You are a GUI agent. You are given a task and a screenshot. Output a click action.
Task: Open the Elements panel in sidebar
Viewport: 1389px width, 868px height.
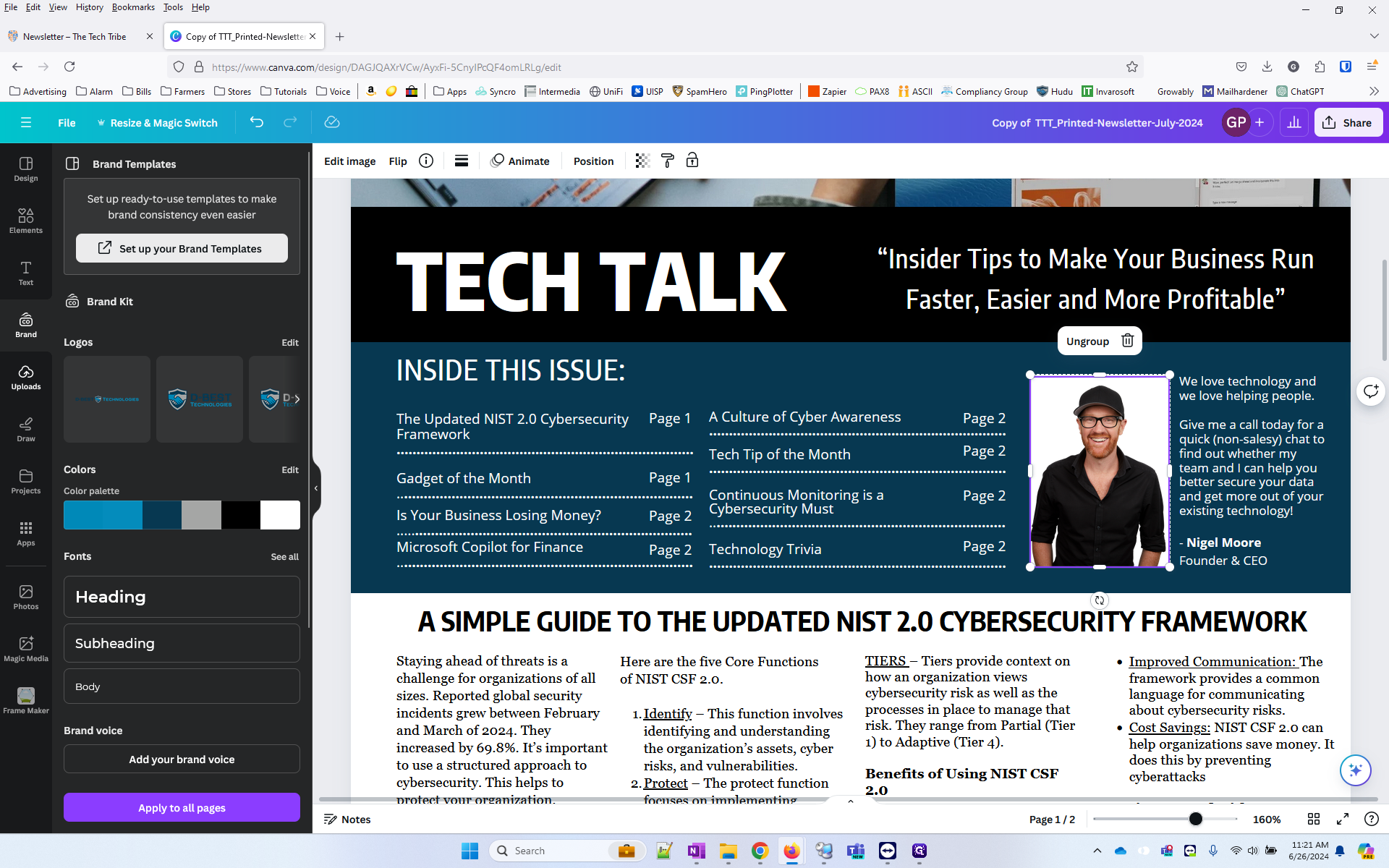[26, 221]
